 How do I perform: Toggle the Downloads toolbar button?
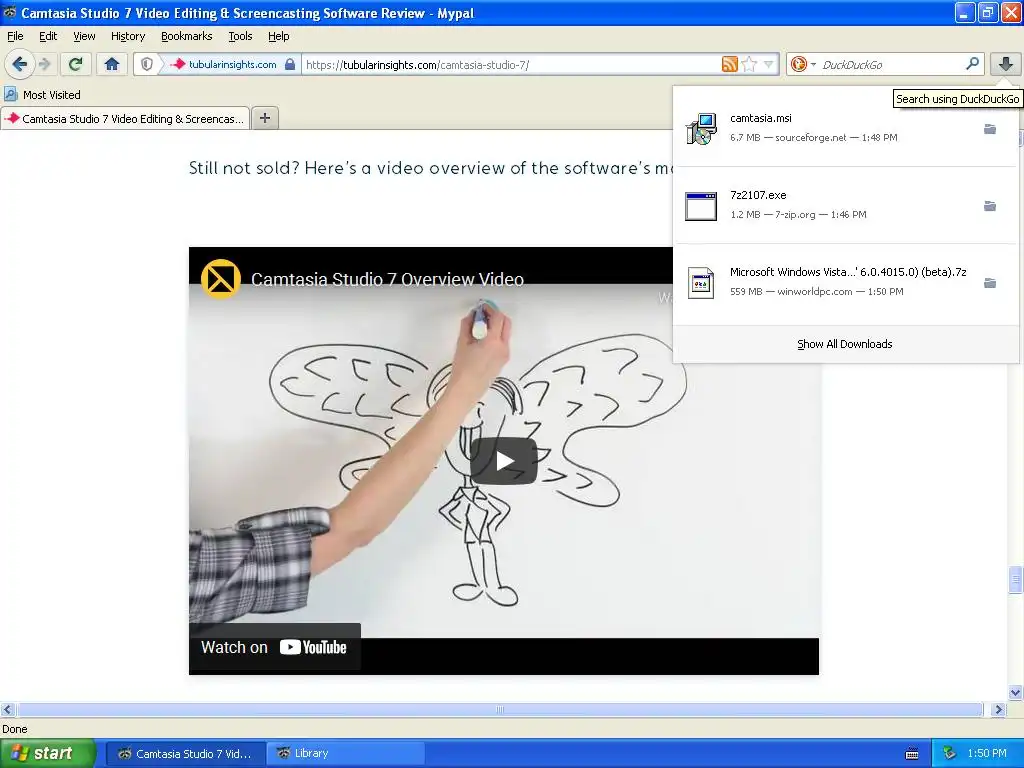(x=1006, y=64)
